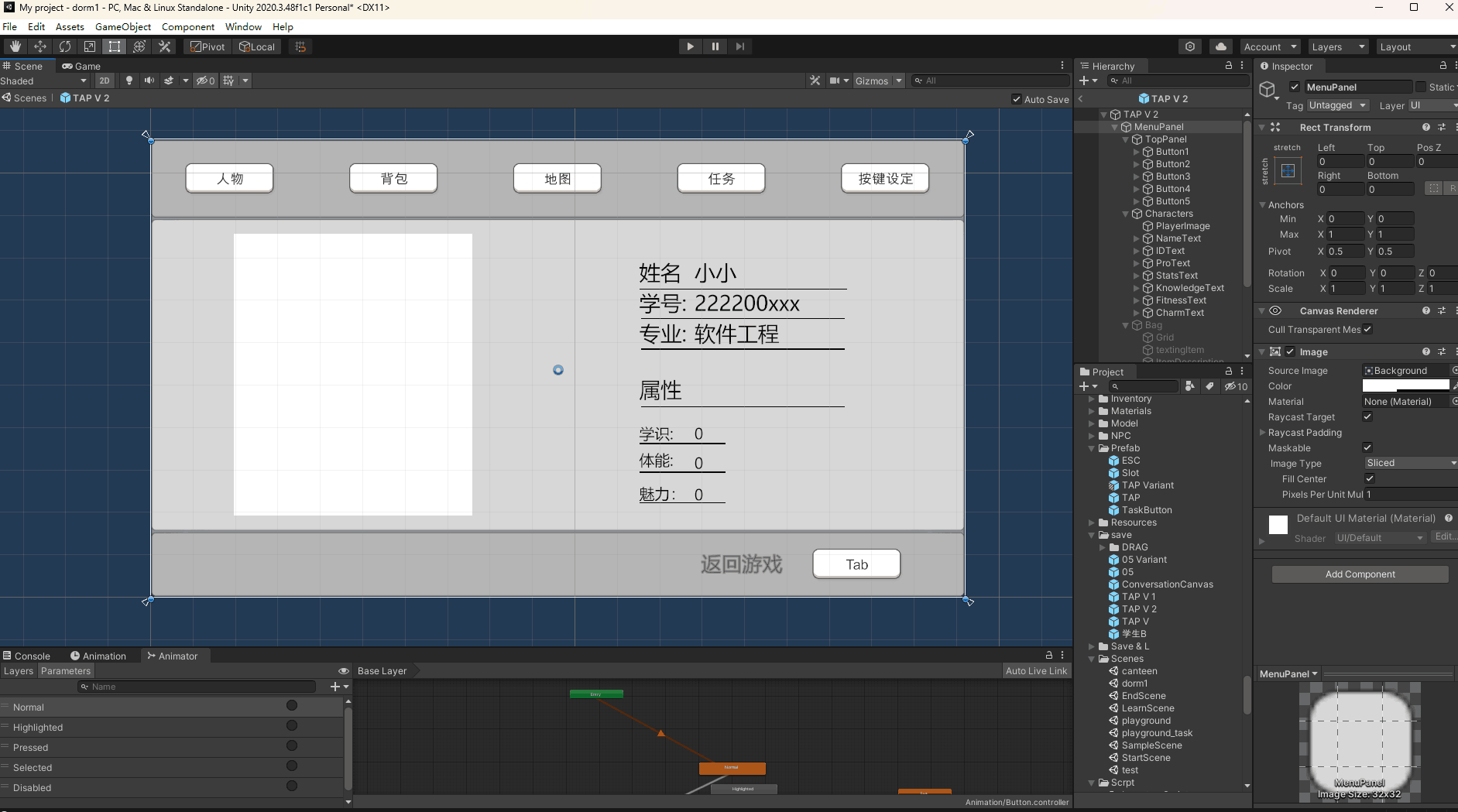This screenshot has height=812, width=1458.
Task: Toggle scene lighting bulb icon
Action: [x=129, y=81]
